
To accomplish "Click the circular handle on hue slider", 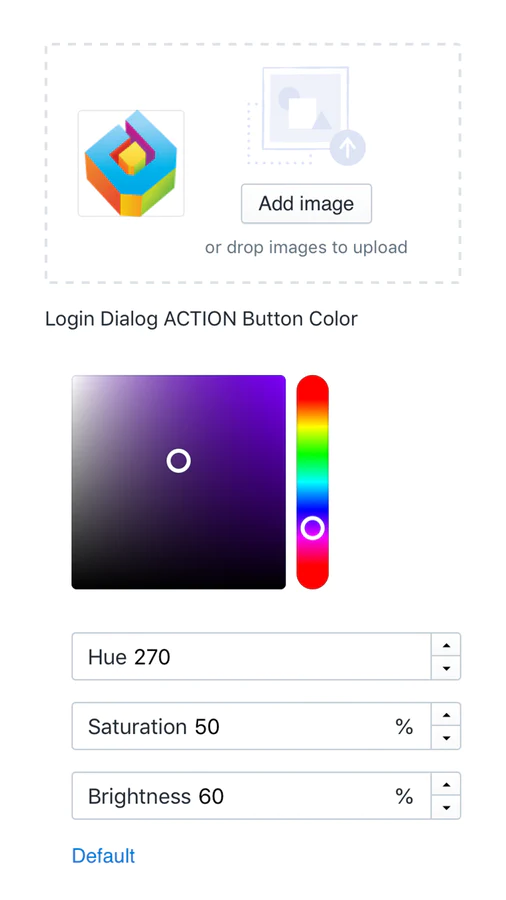I will 313,527.
